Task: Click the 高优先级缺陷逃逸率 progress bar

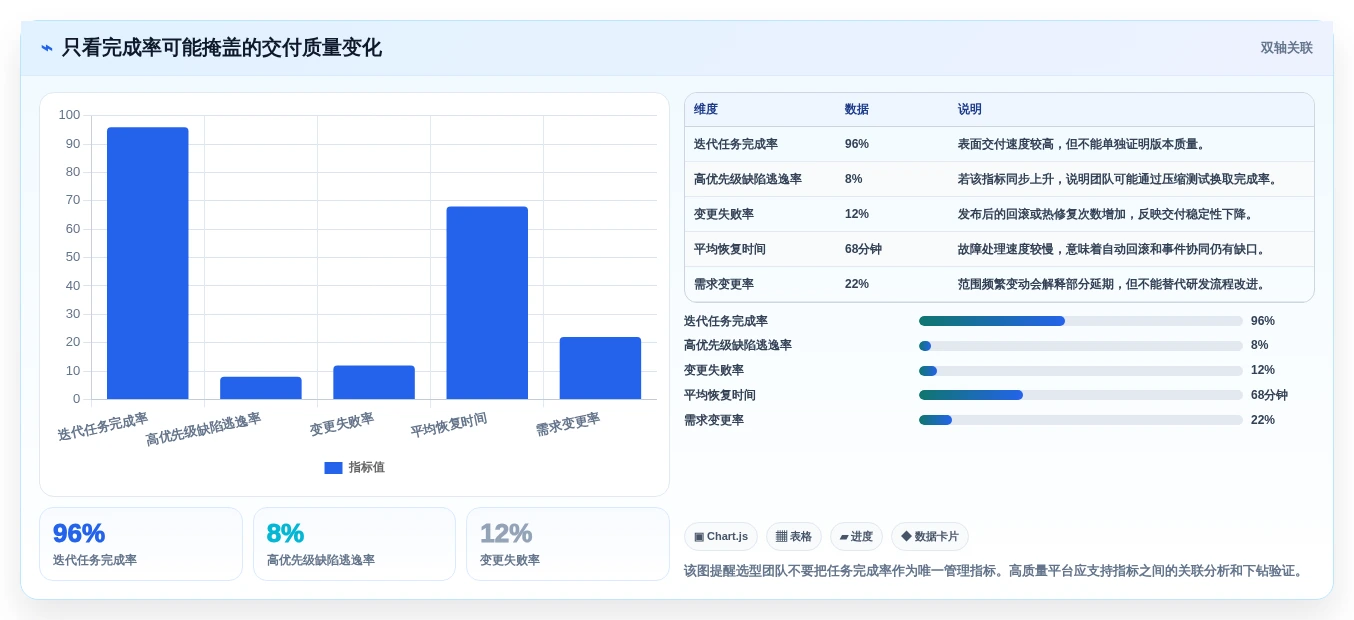Action: [x=1081, y=346]
